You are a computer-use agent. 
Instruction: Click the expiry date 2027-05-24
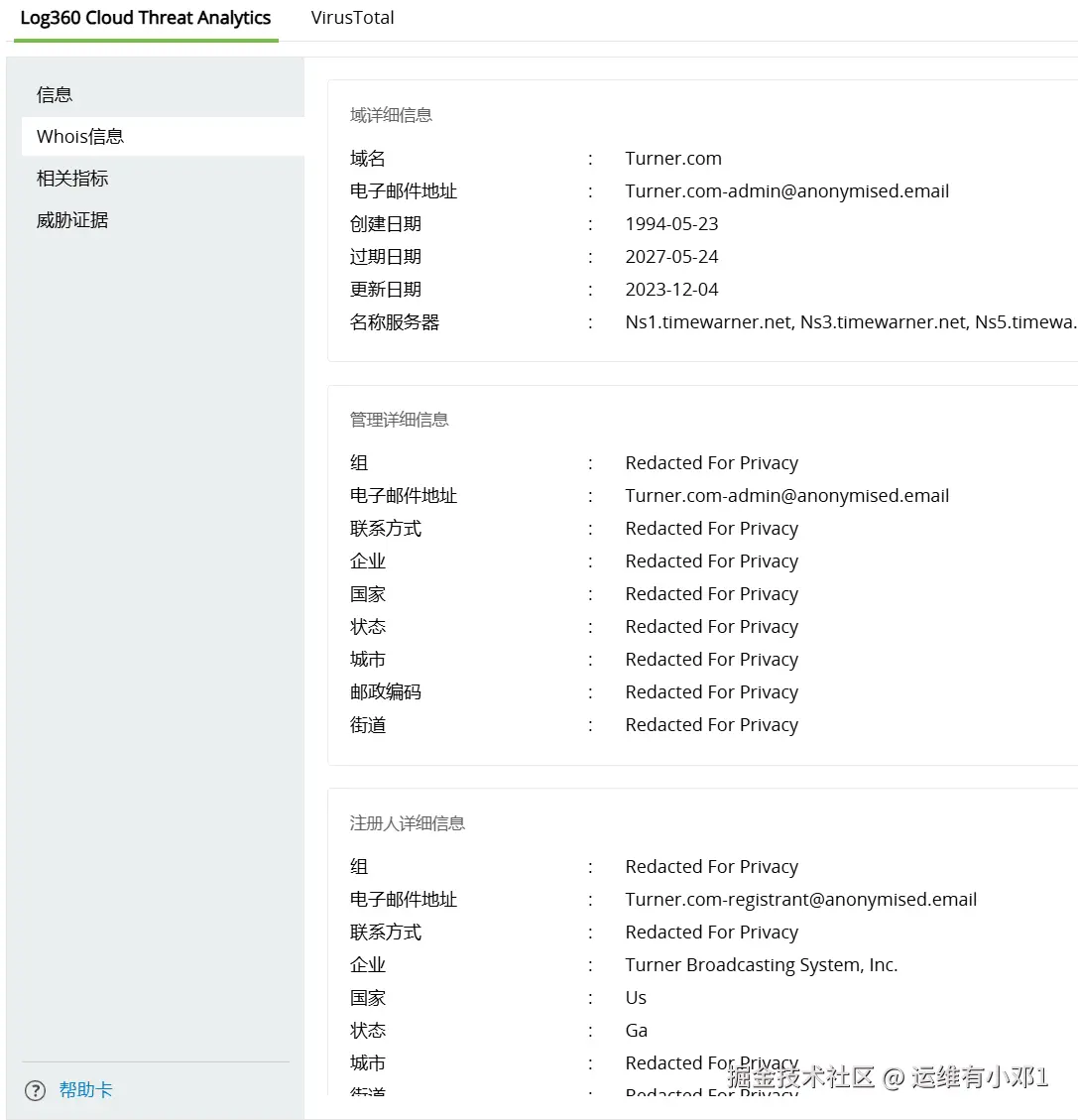point(671,257)
